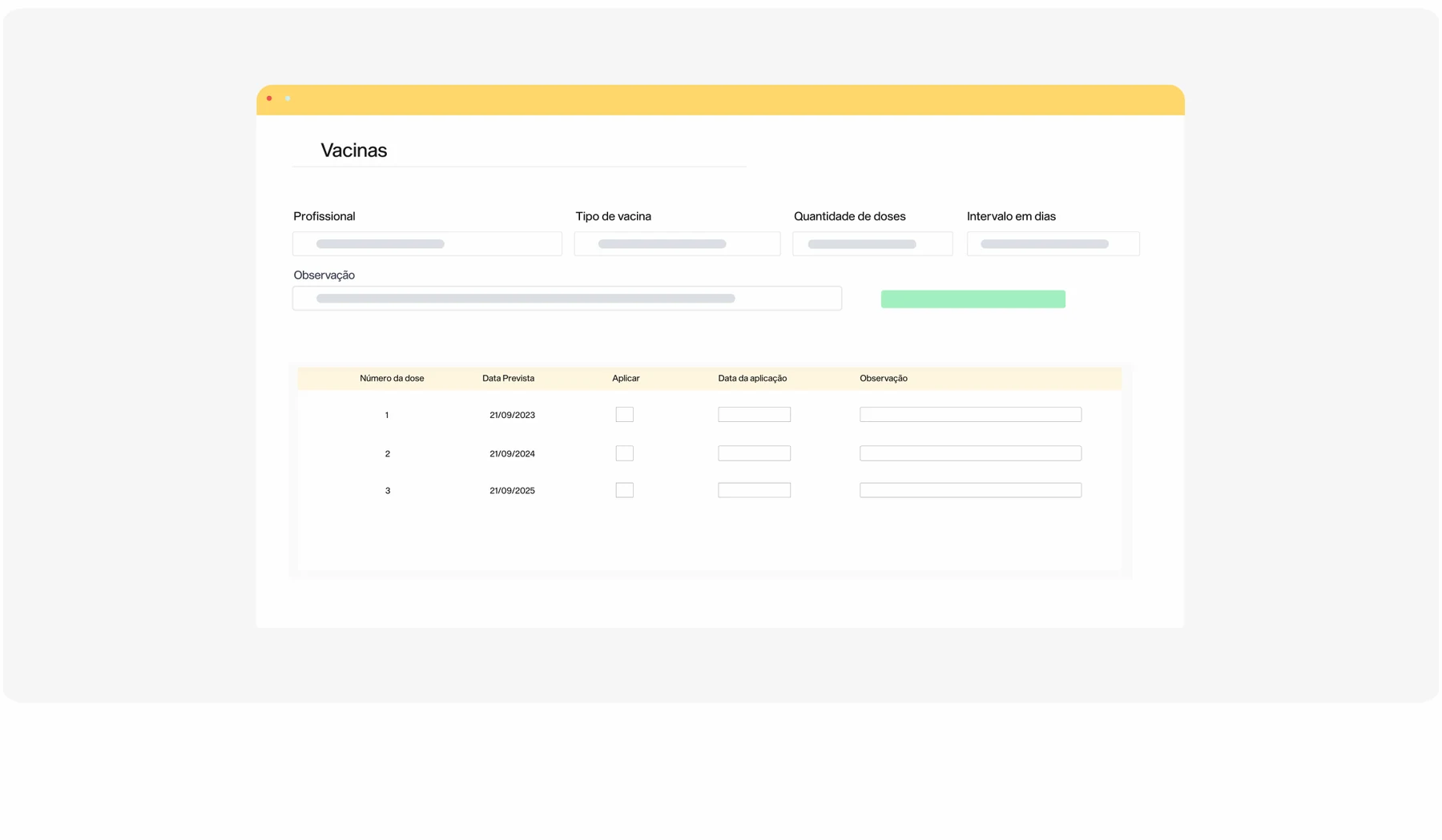Click the Observação field in dose 3 row
The image size is (1442, 840).
click(x=970, y=490)
